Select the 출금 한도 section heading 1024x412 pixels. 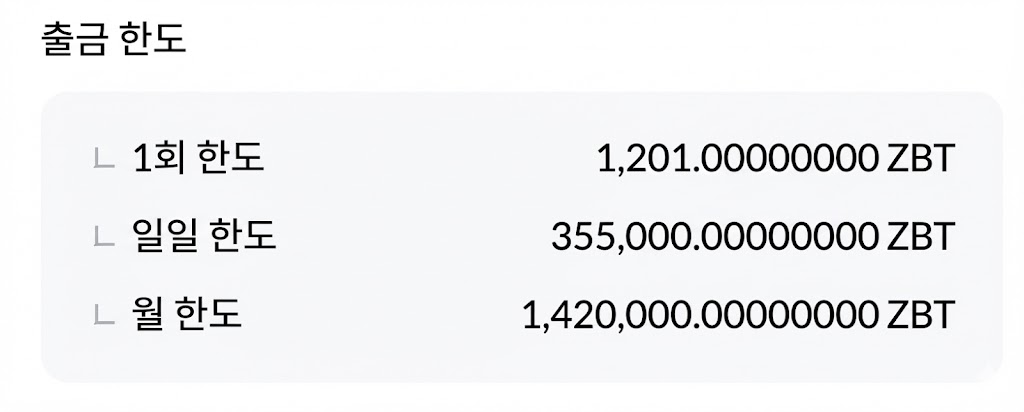pyautogui.click(x=113, y=39)
